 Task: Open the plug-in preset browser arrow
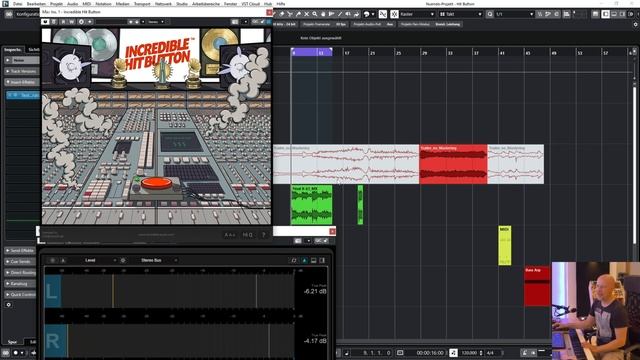(143, 22)
